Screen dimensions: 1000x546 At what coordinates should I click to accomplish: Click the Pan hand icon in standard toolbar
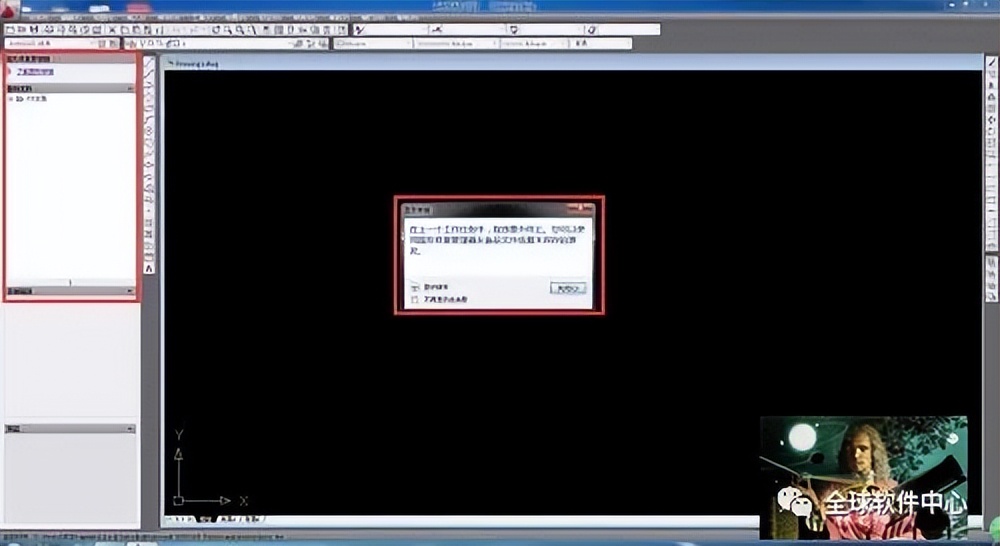pos(216,29)
